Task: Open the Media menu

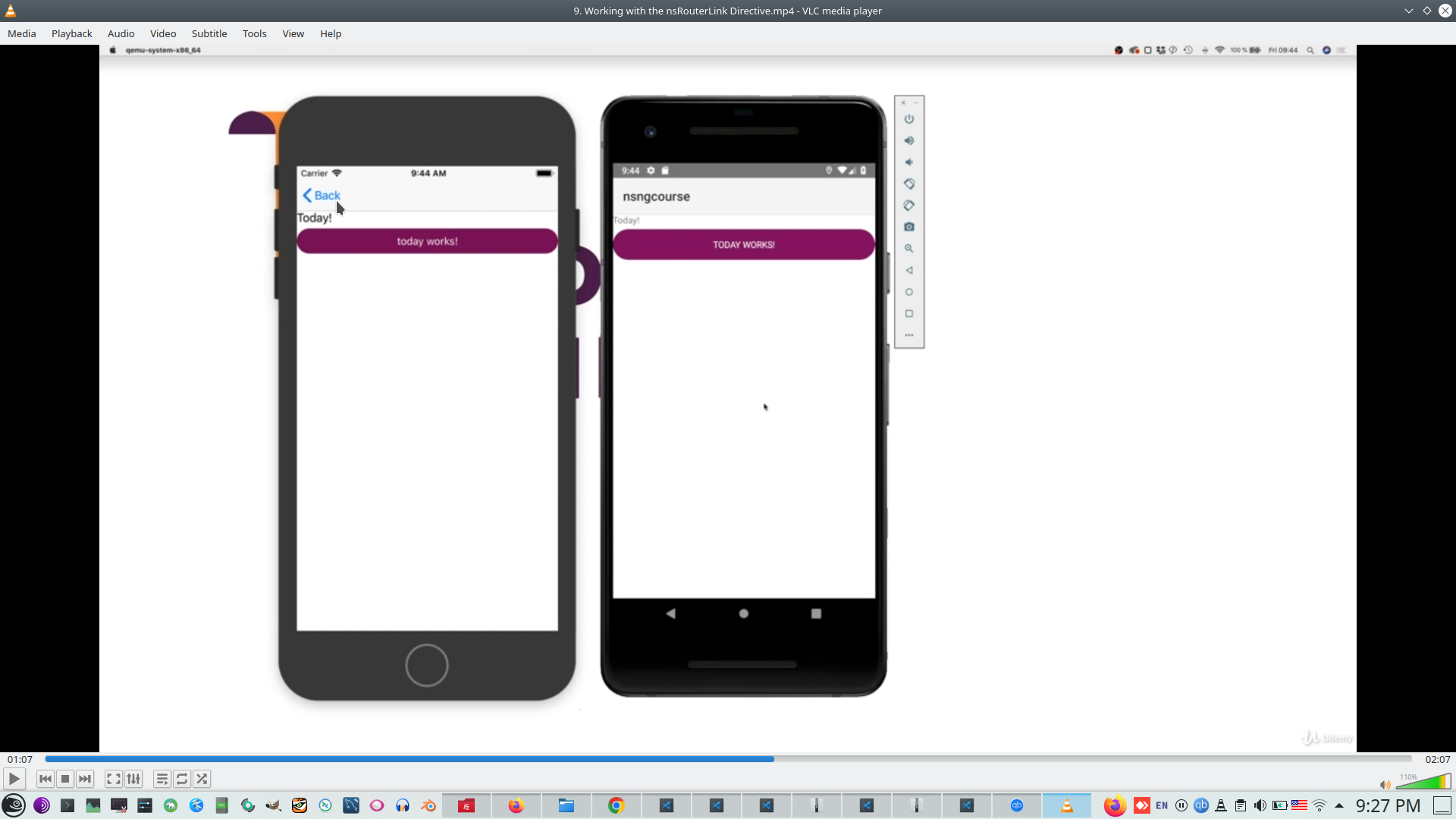Action: (22, 33)
